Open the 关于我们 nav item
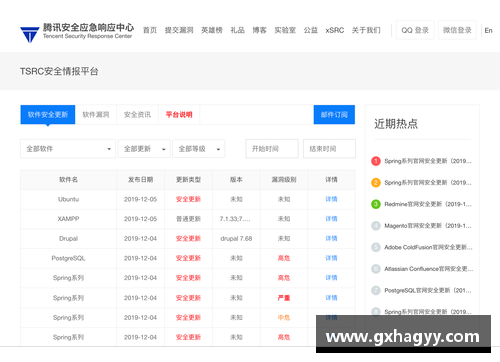This screenshot has width=500, height=362. tap(366, 30)
